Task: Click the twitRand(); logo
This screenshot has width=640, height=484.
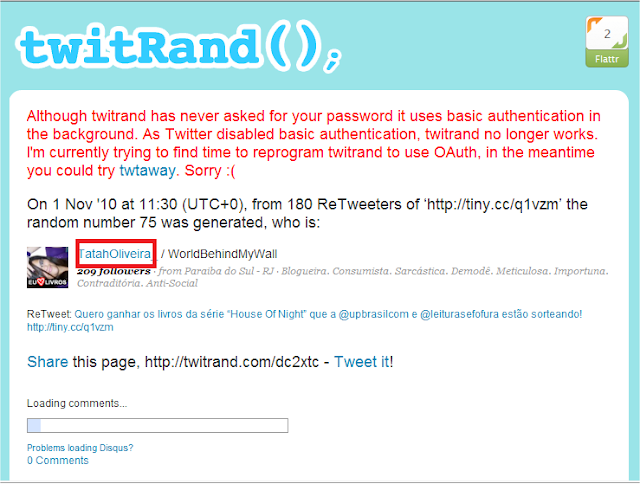Action: [178, 47]
